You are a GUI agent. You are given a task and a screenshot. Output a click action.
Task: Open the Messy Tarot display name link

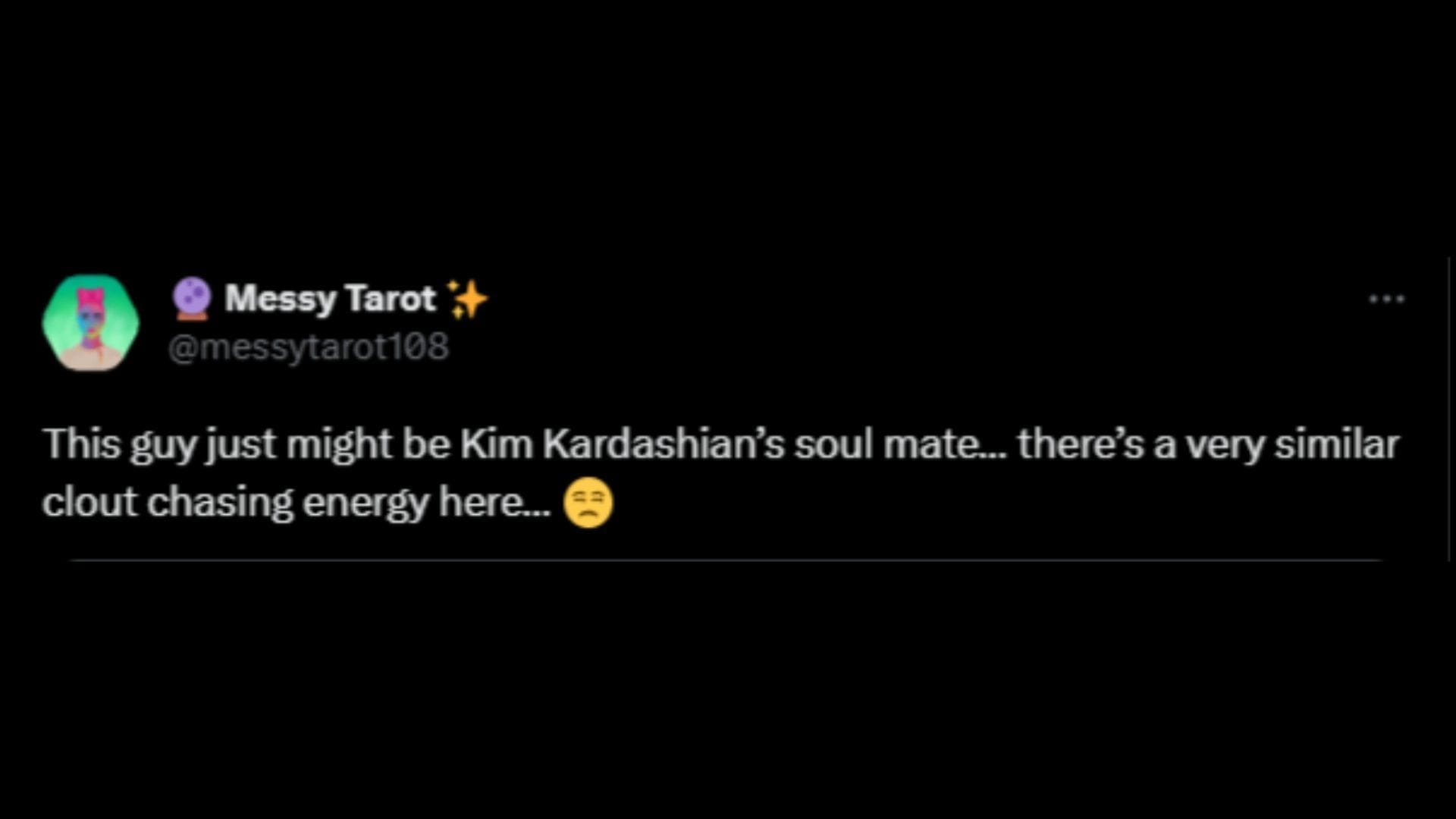pos(330,298)
